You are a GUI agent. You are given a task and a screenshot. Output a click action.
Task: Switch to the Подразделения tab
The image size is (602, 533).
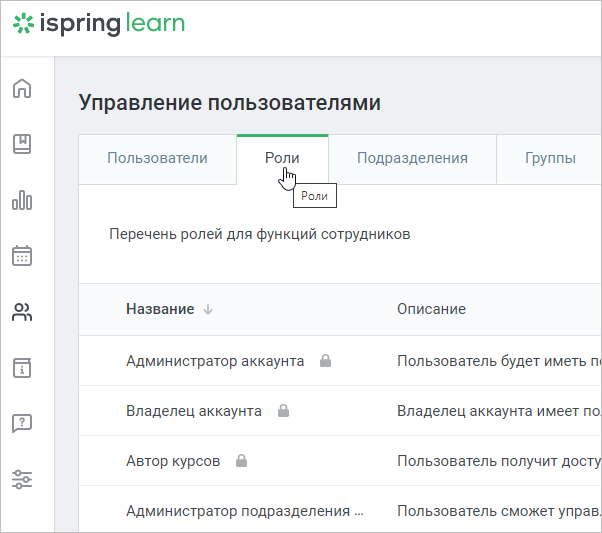click(x=412, y=158)
